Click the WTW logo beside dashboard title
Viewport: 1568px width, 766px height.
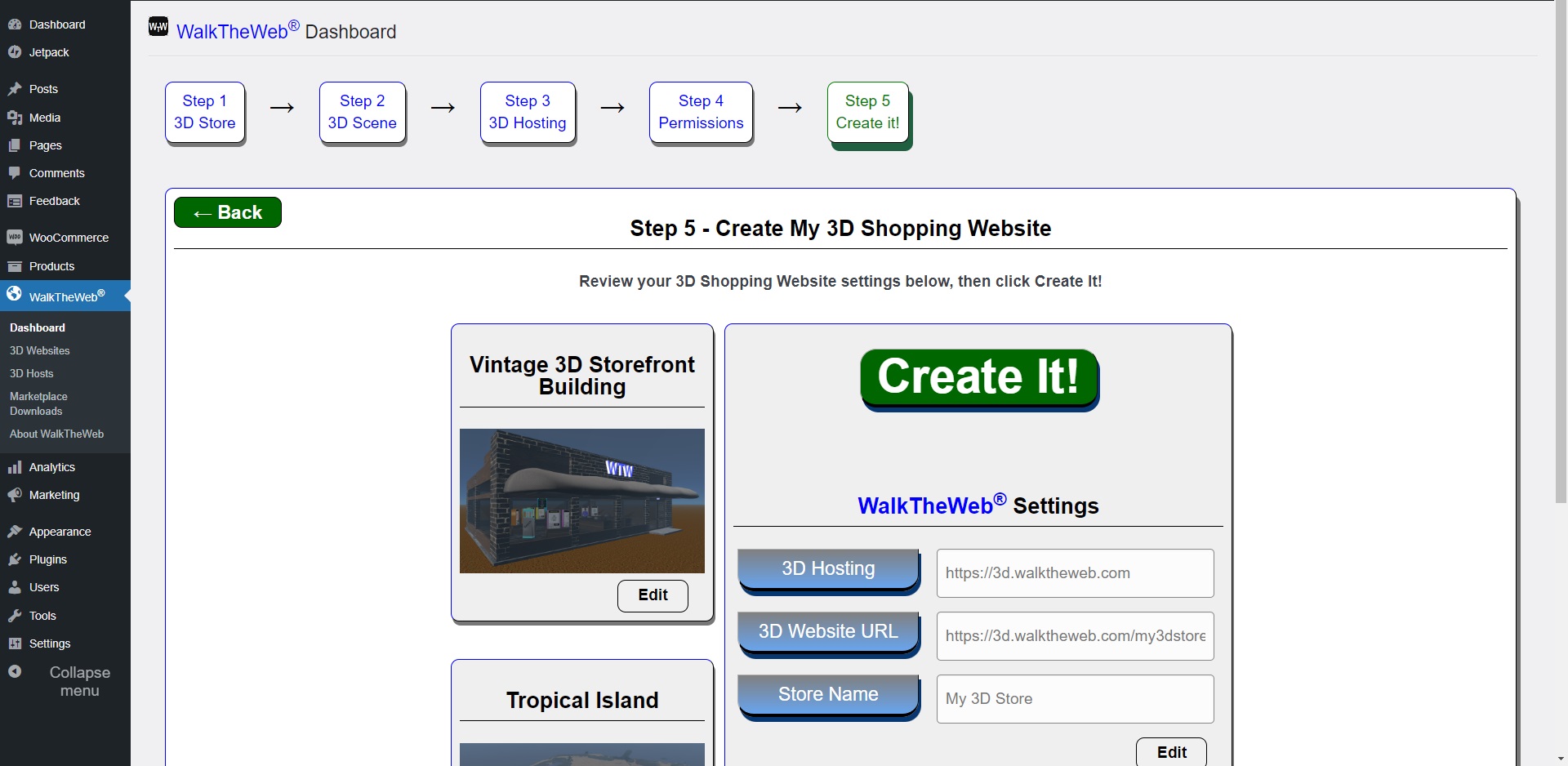tap(158, 26)
